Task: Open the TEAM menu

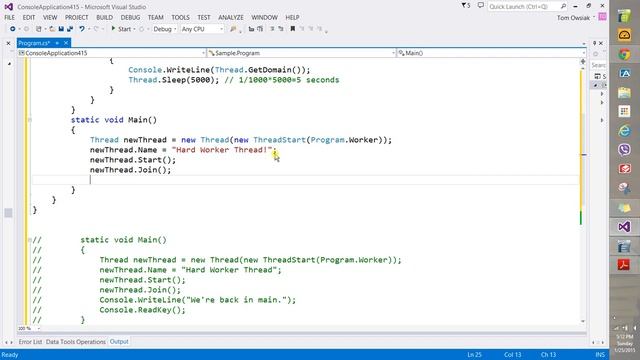Action: [156, 17]
